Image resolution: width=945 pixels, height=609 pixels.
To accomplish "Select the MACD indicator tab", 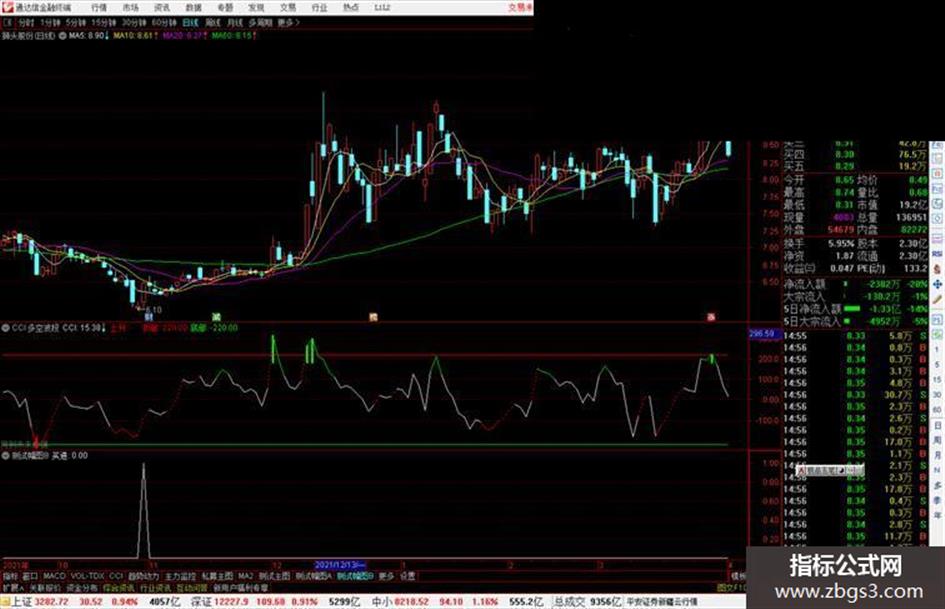I will click(x=54, y=576).
